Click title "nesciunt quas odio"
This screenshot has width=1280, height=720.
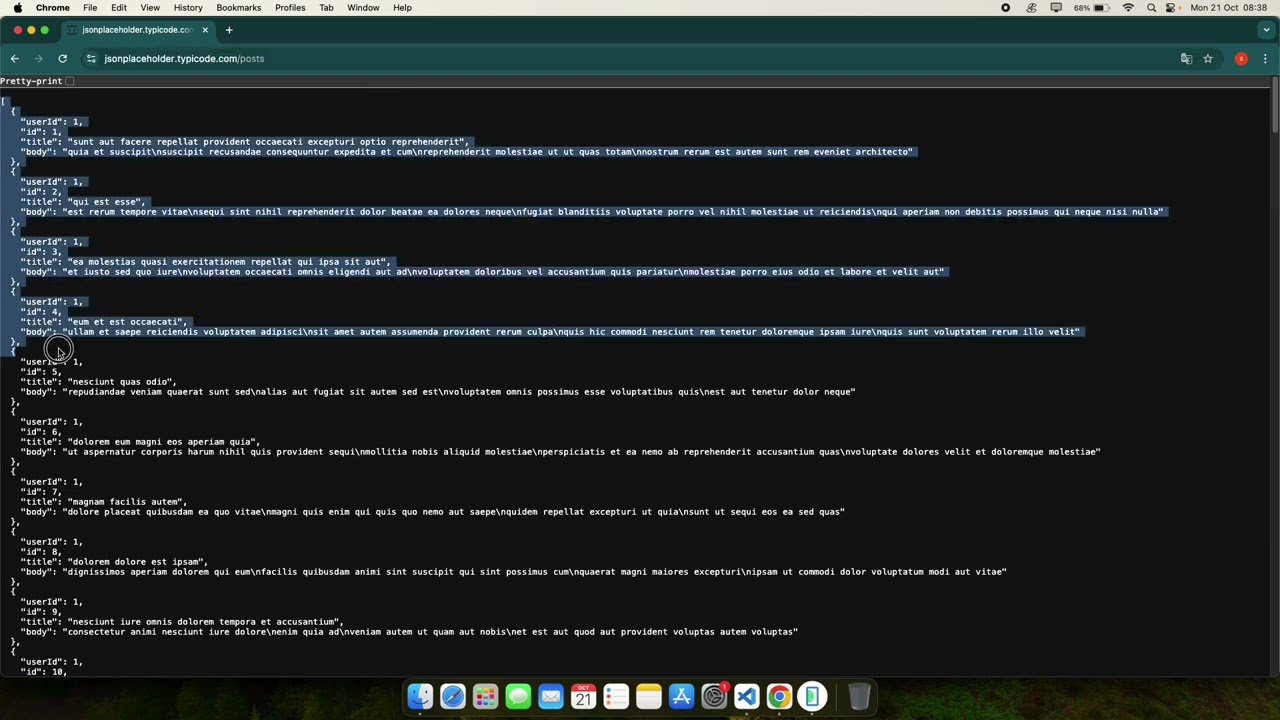coord(121,382)
